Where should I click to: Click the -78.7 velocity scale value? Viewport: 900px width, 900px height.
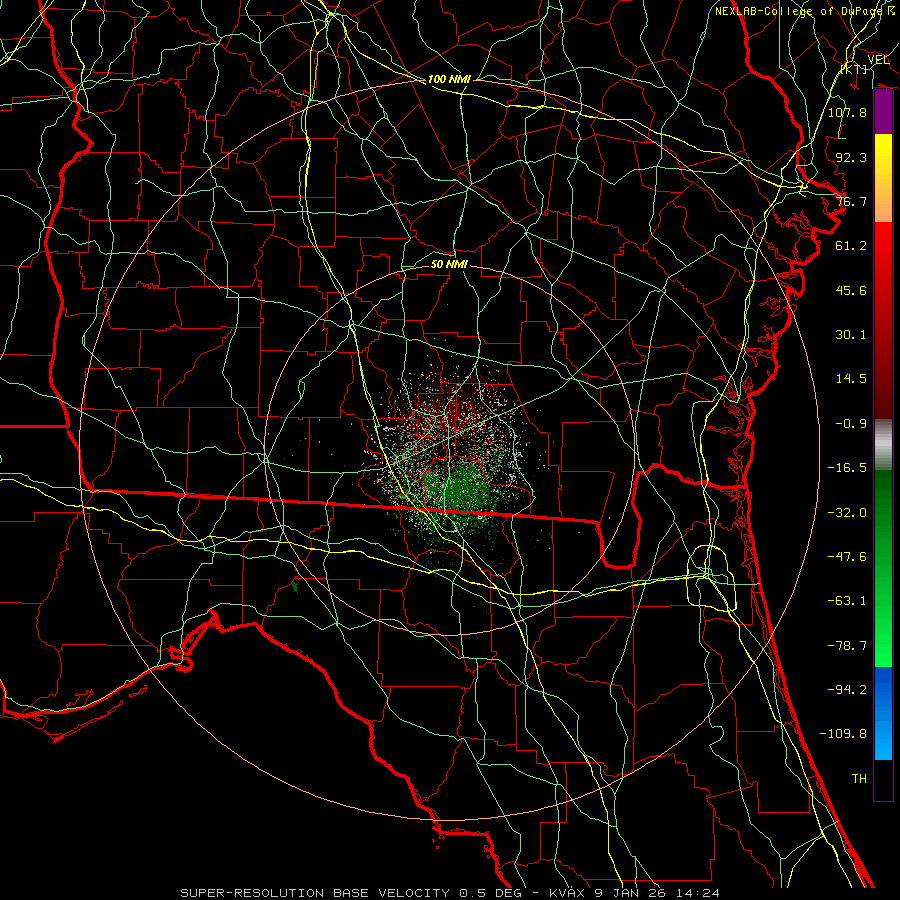point(847,646)
